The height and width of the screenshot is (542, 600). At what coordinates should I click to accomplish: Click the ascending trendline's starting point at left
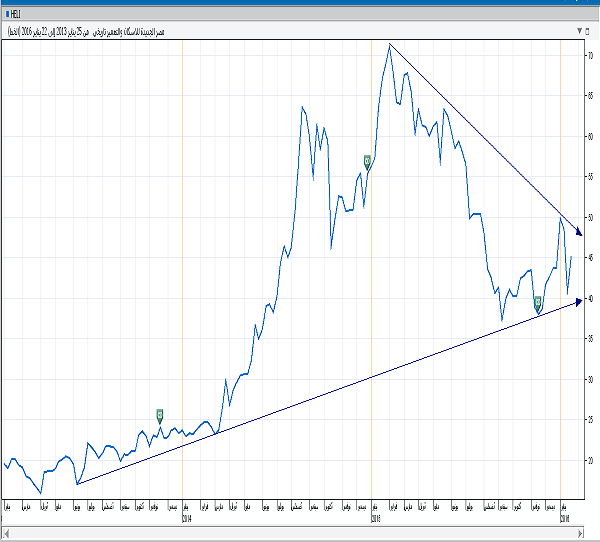(78, 484)
